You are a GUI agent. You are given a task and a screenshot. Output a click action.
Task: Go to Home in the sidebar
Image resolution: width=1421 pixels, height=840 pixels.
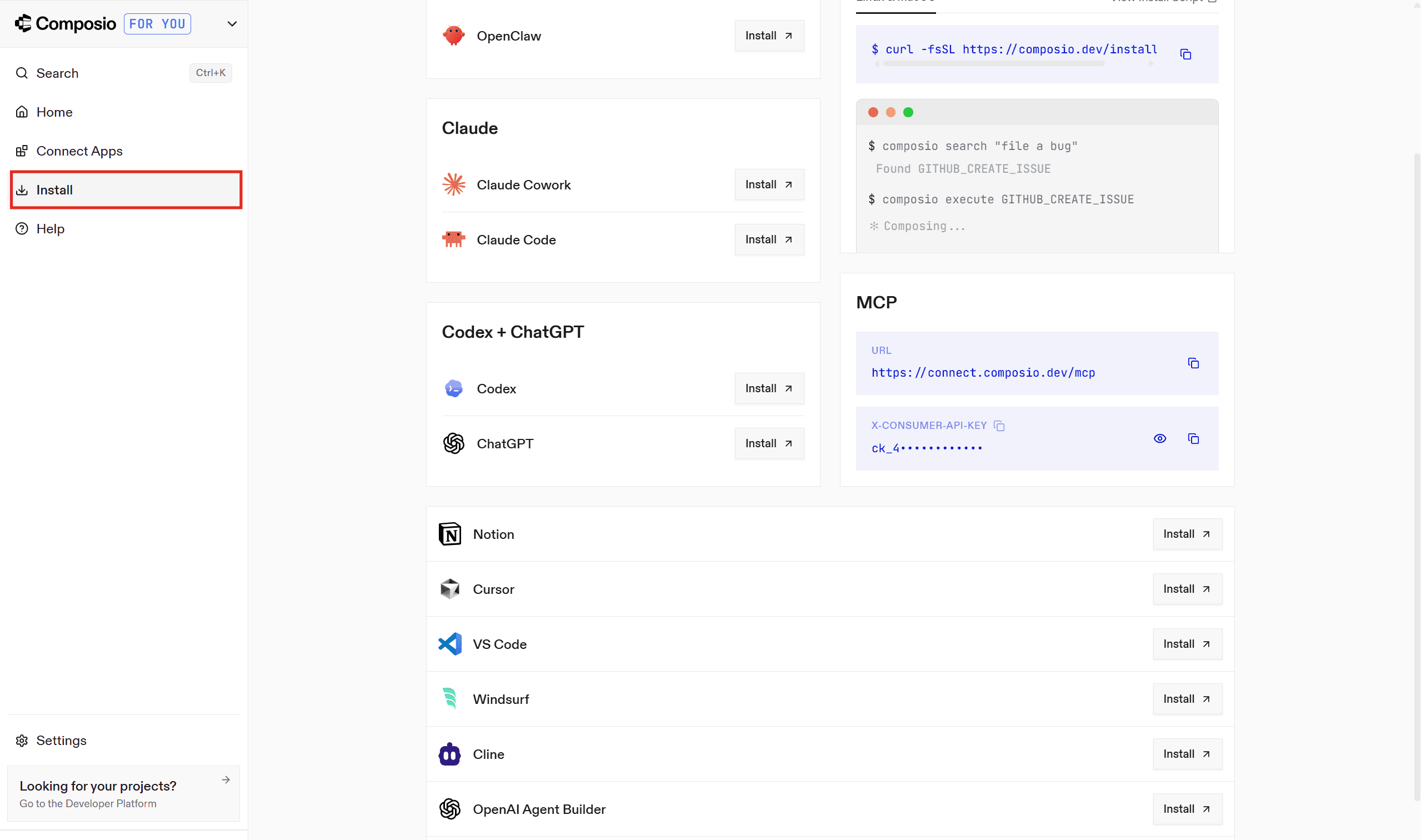[124, 112]
